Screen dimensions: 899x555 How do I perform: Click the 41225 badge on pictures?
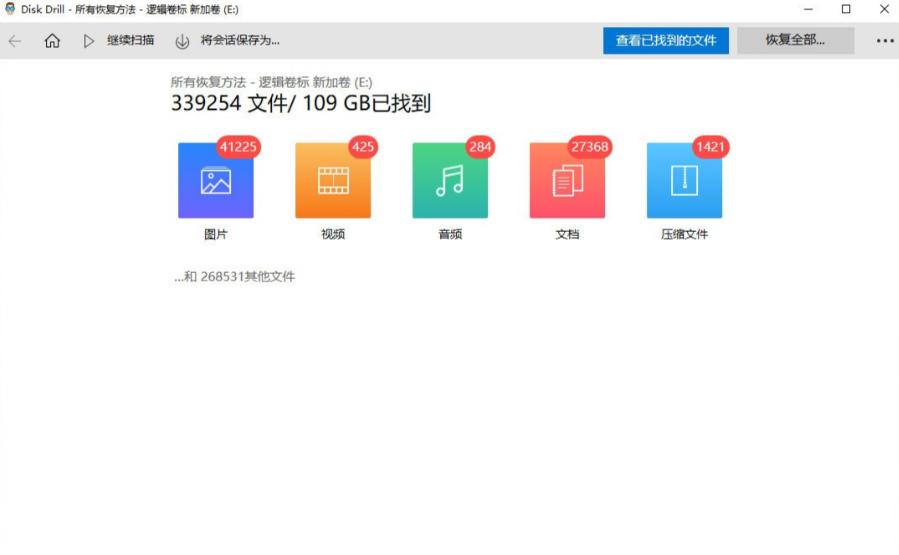tap(238, 147)
